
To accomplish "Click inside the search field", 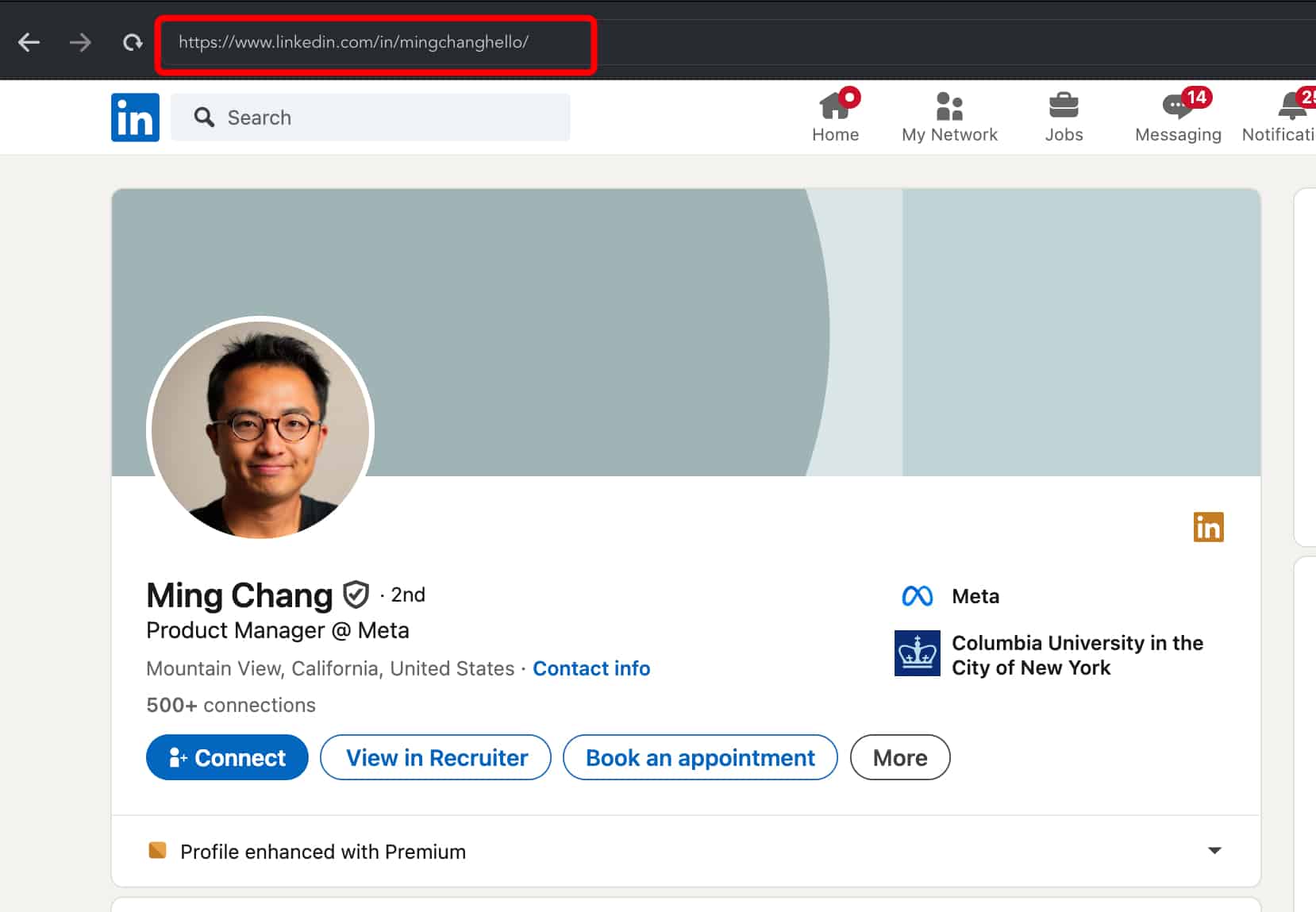I will point(371,117).
